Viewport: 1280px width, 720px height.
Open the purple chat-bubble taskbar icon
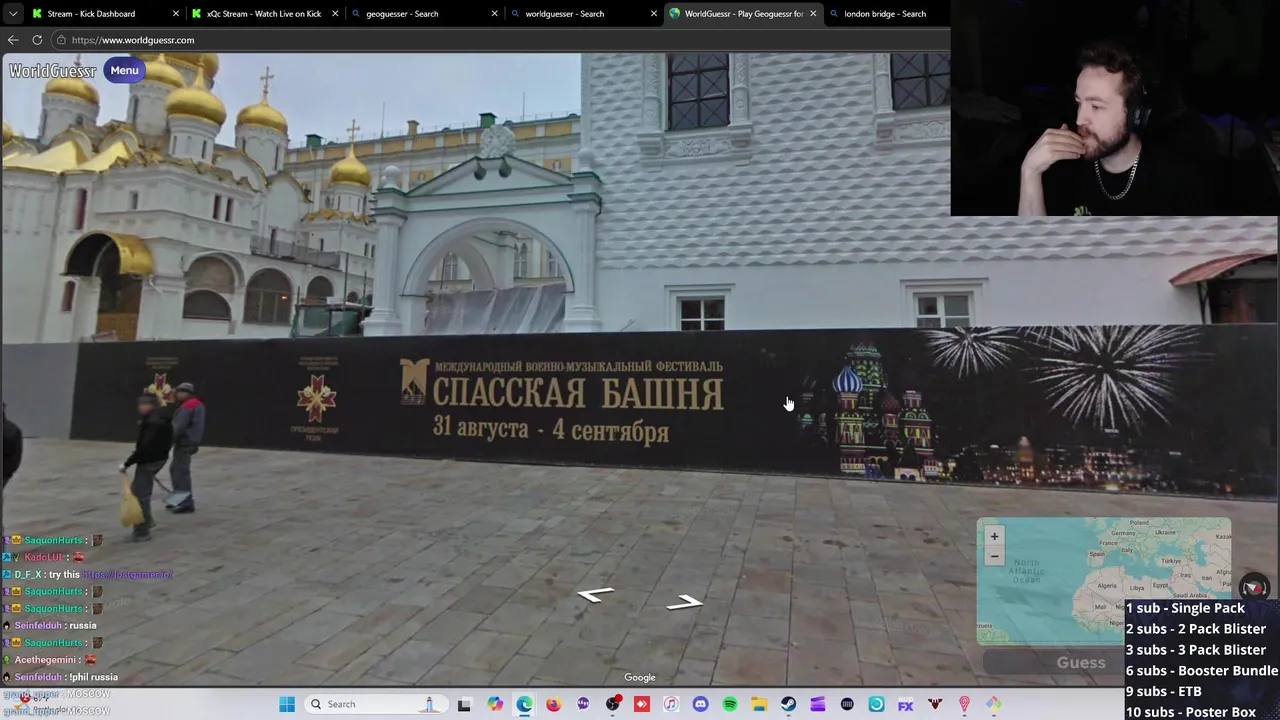583,705
